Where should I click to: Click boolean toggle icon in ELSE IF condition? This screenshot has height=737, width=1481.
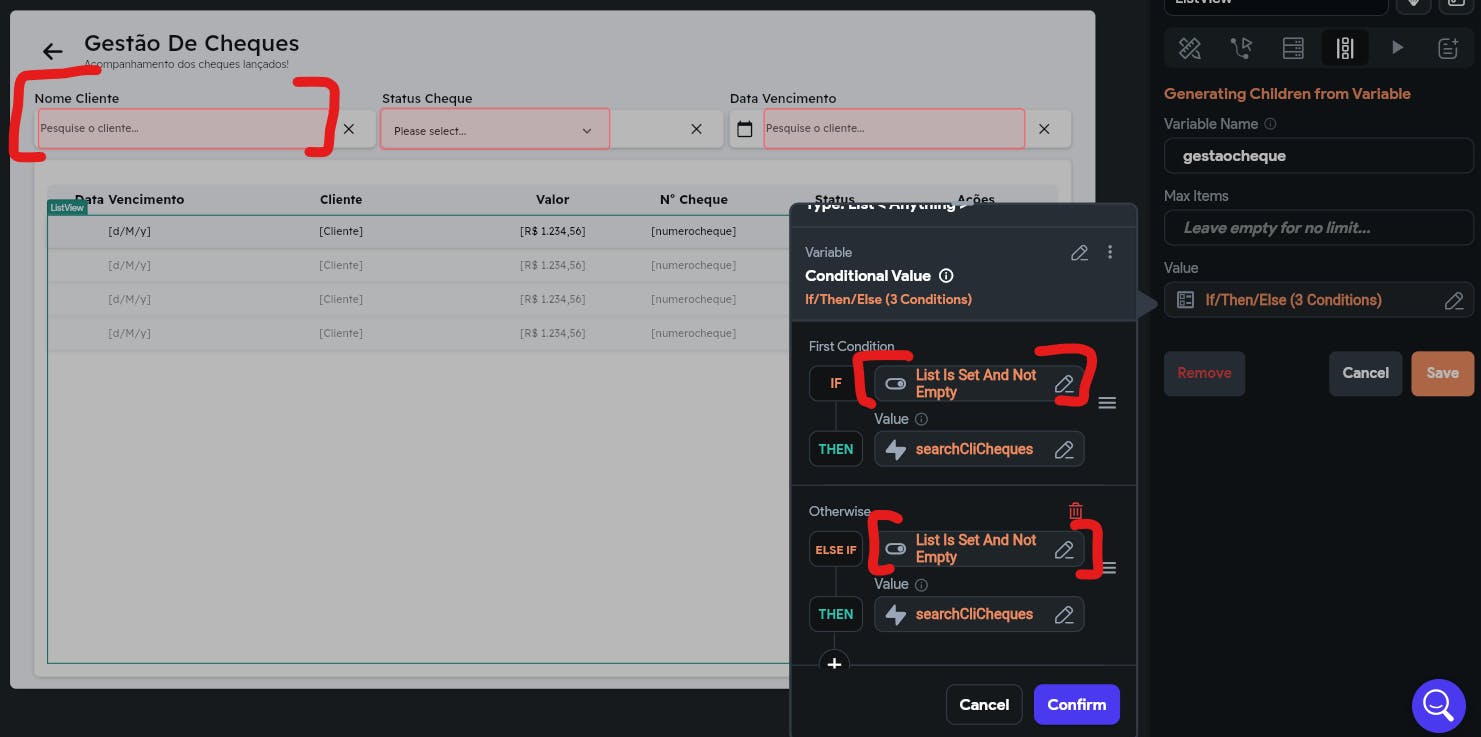(x=895, y=549)
